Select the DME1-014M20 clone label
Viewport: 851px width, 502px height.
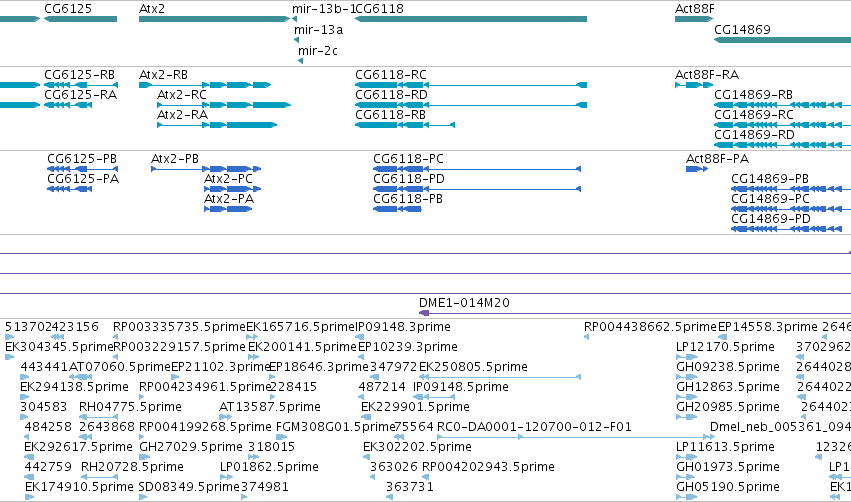point(464,302)
